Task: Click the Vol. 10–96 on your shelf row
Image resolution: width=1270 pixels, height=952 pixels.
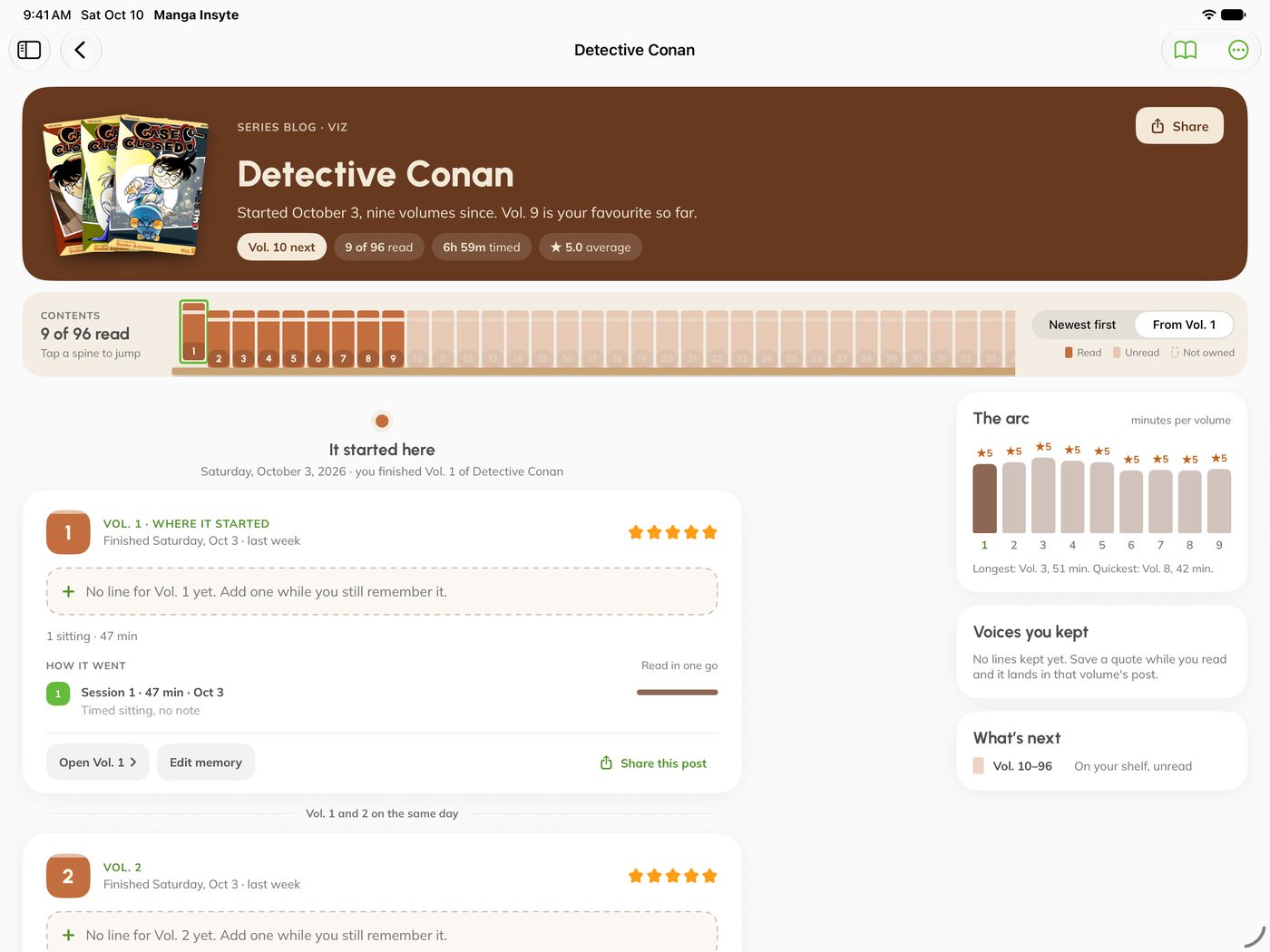Action: click(1101, 766)
